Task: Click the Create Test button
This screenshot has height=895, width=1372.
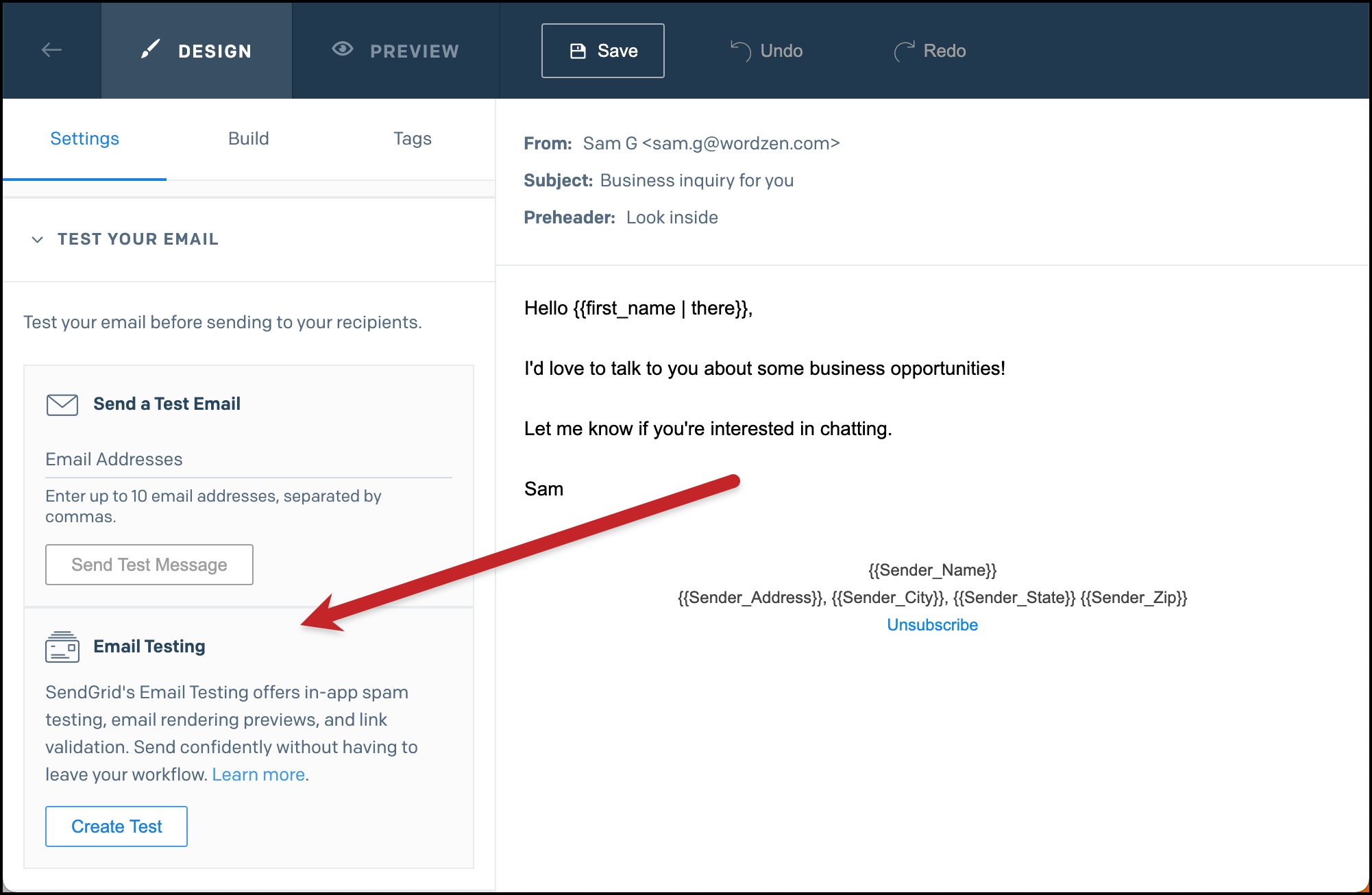Action: click(117, 826)
